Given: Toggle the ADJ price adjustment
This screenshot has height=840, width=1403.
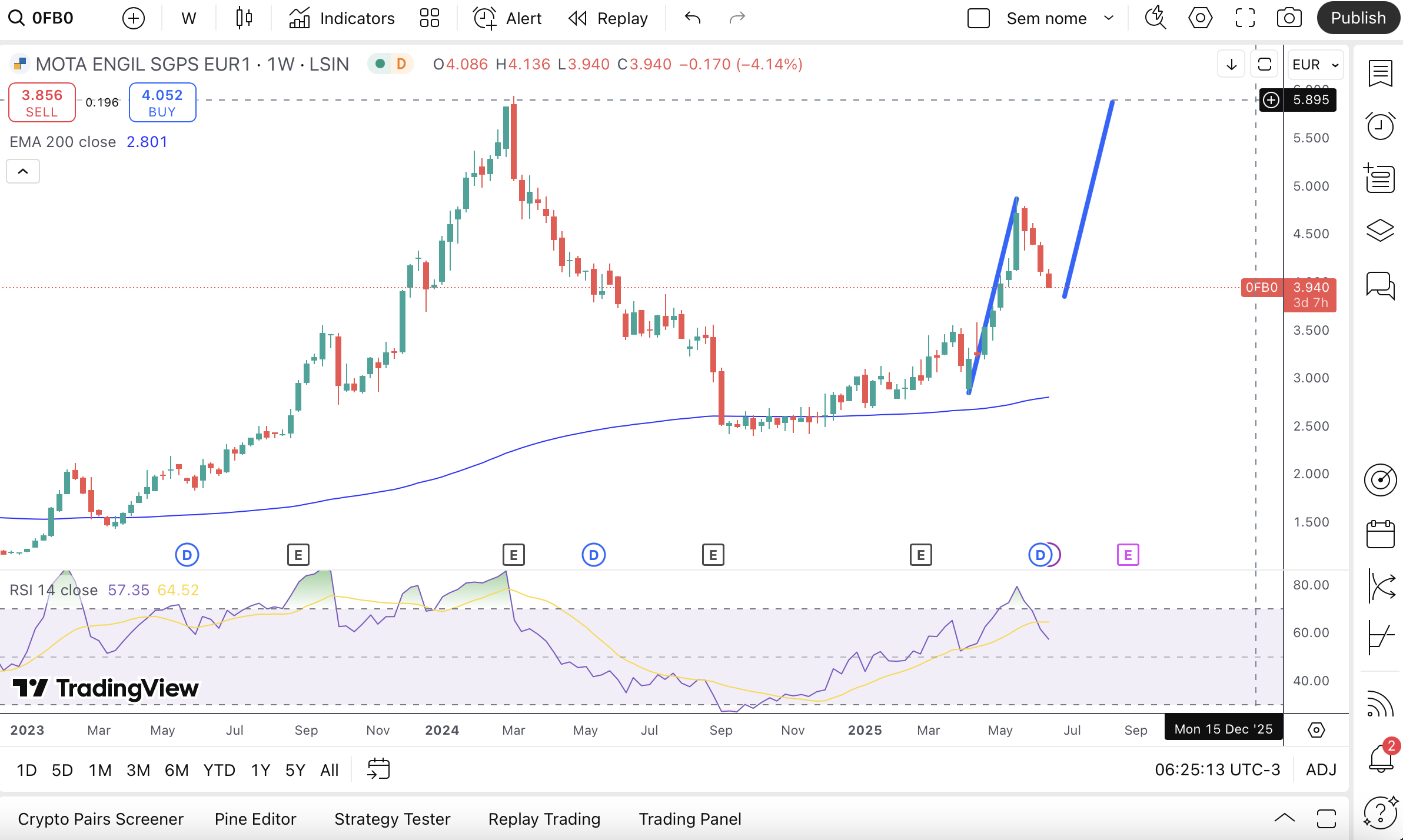Looking at the screenshot, I should click(1321, 769).
